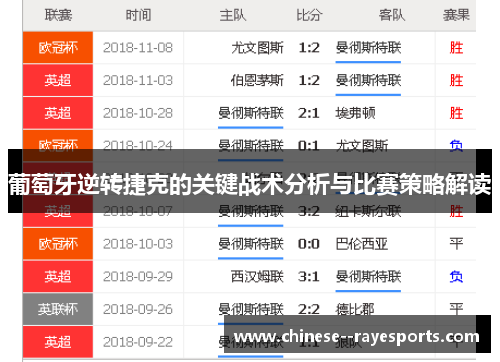Click the 联赛 column header
This screenshot has height=362, width=500.
point(58,15)
